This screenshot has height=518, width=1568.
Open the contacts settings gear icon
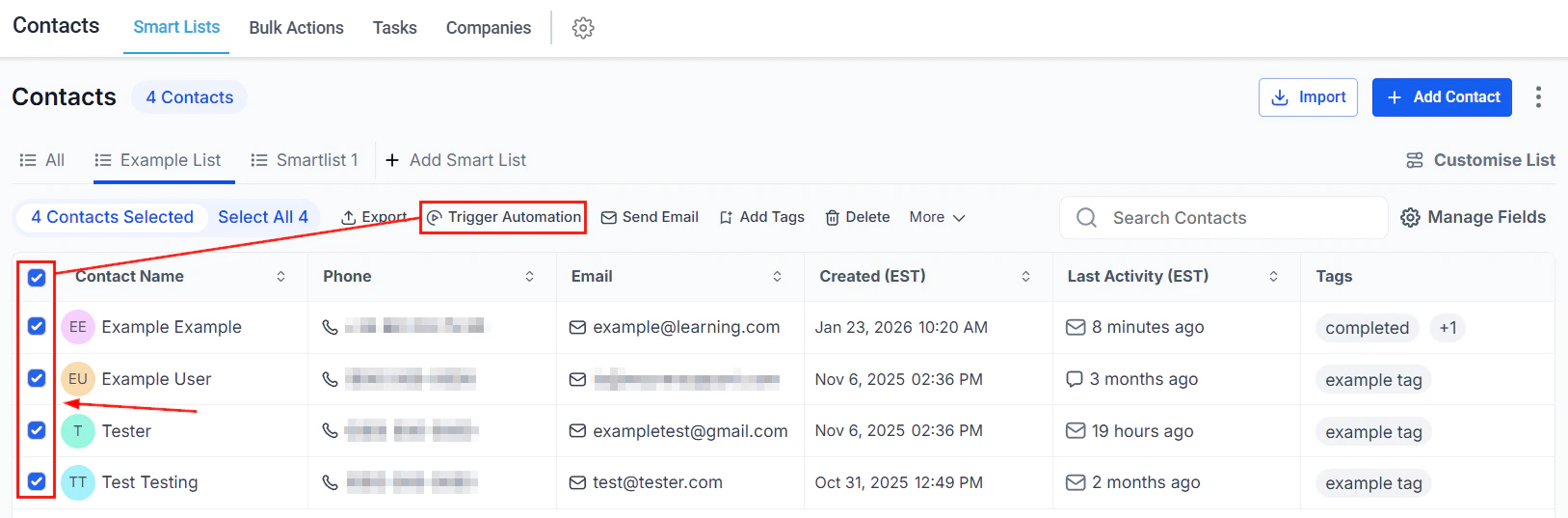tap(583, 28)
